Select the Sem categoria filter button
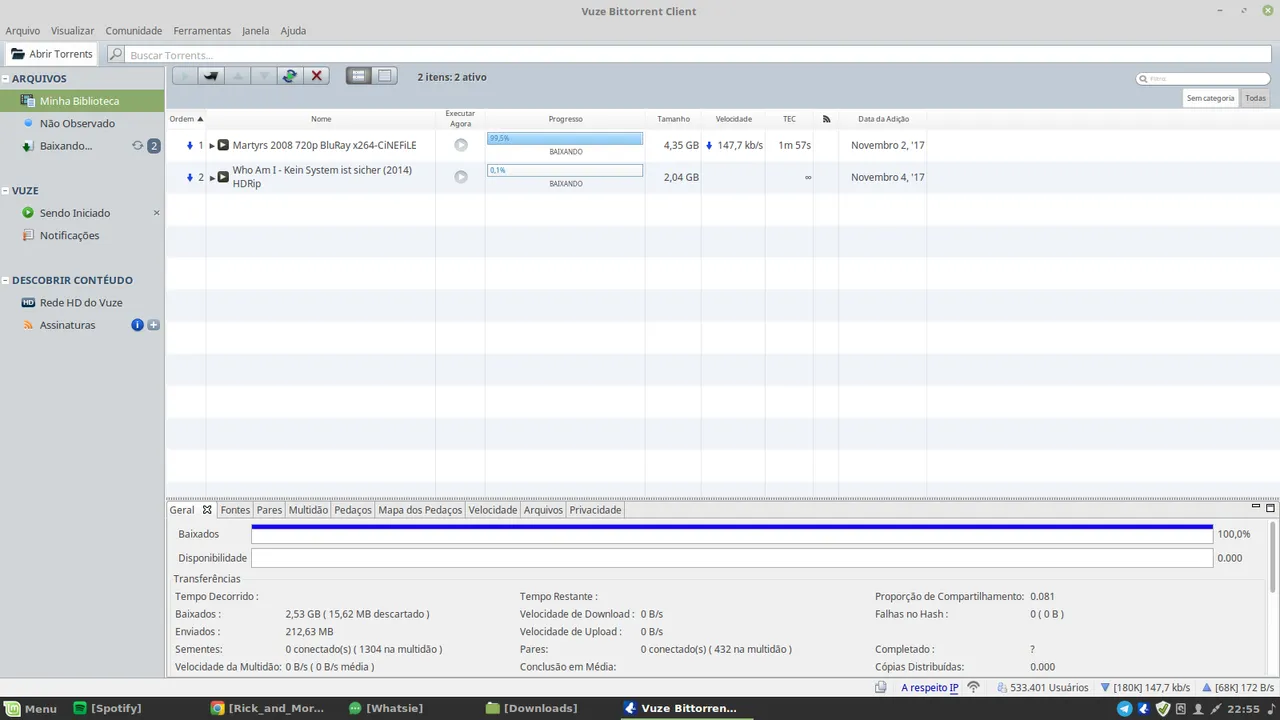This screenshot has width=1280, height=720. tap(1211, 98)
